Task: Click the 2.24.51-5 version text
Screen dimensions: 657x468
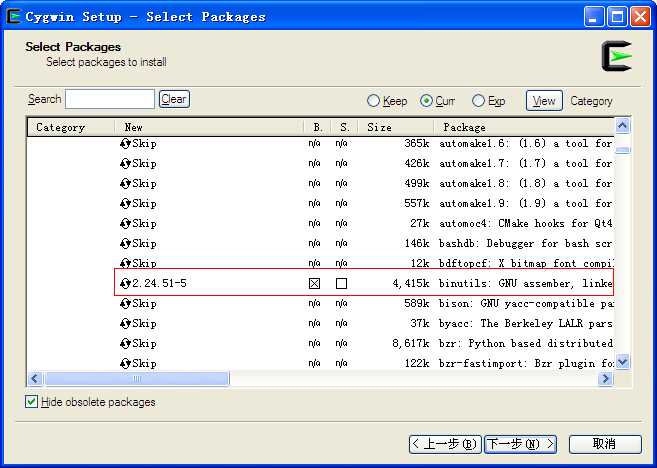Action: pos(160,284)
